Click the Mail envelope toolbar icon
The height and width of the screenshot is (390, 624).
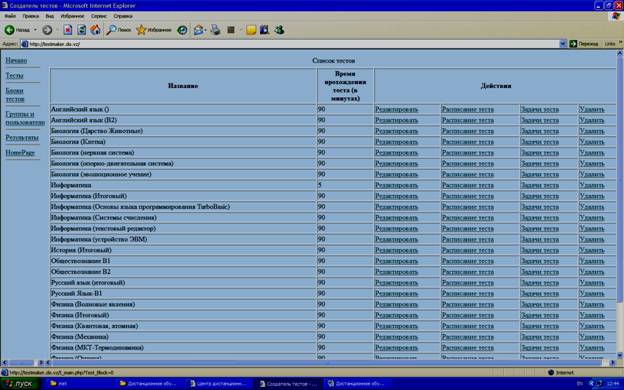(198, 30)
